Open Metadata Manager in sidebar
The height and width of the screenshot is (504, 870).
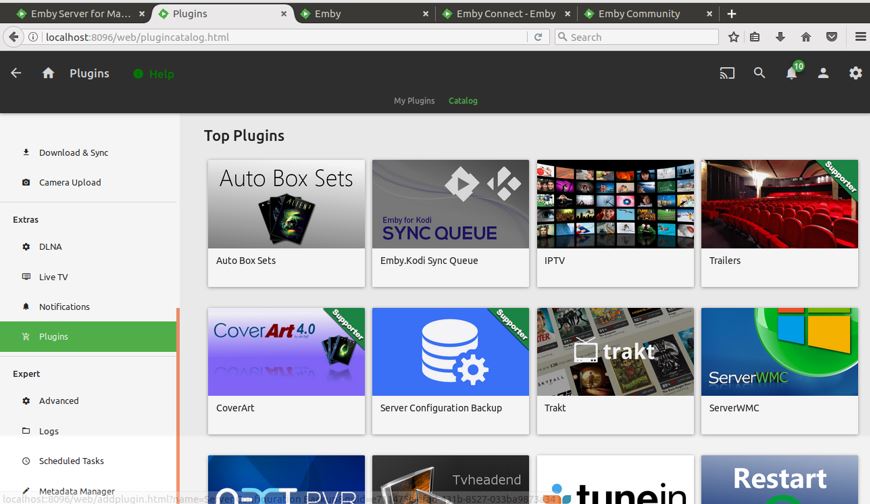[x=89, y=491]
